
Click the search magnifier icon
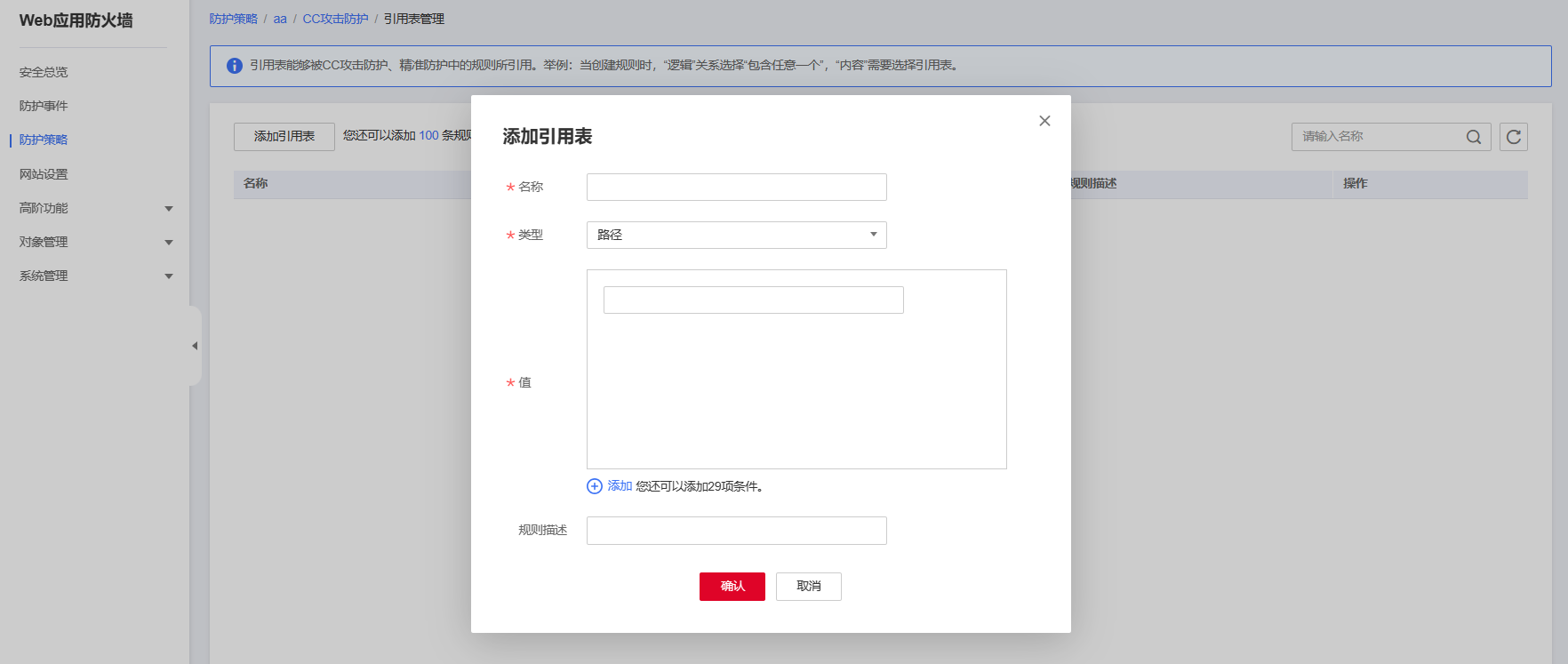1474,137
